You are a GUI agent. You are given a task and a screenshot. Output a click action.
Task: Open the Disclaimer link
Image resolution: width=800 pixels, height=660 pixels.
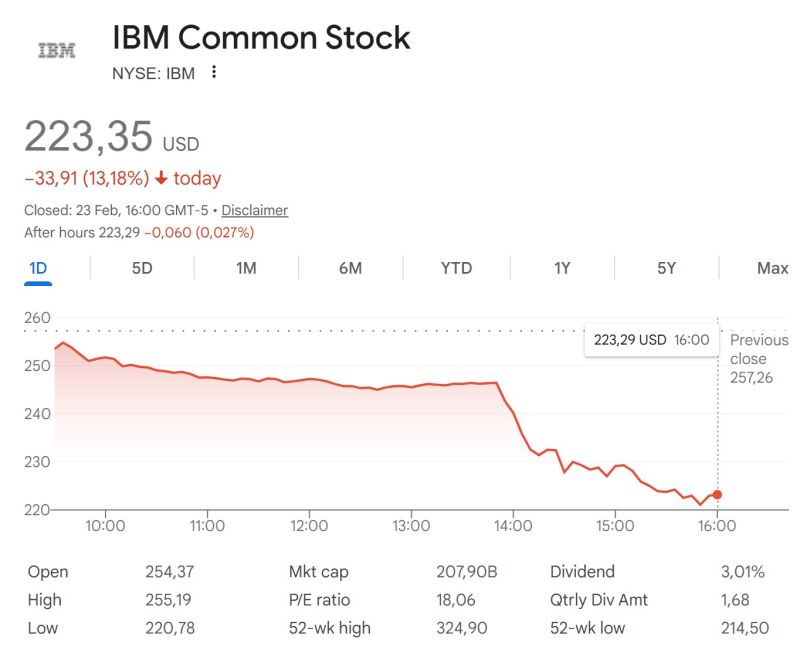253,211
